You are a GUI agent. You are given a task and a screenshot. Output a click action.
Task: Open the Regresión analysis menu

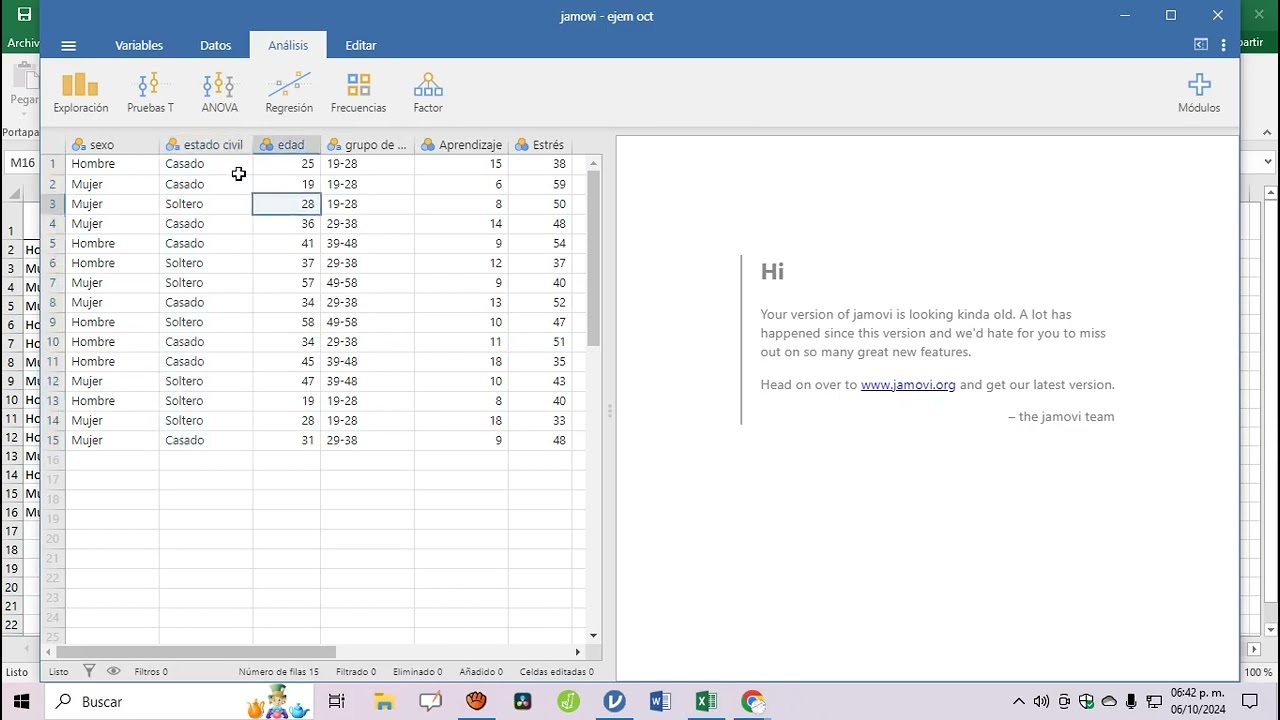pos(289,93)
